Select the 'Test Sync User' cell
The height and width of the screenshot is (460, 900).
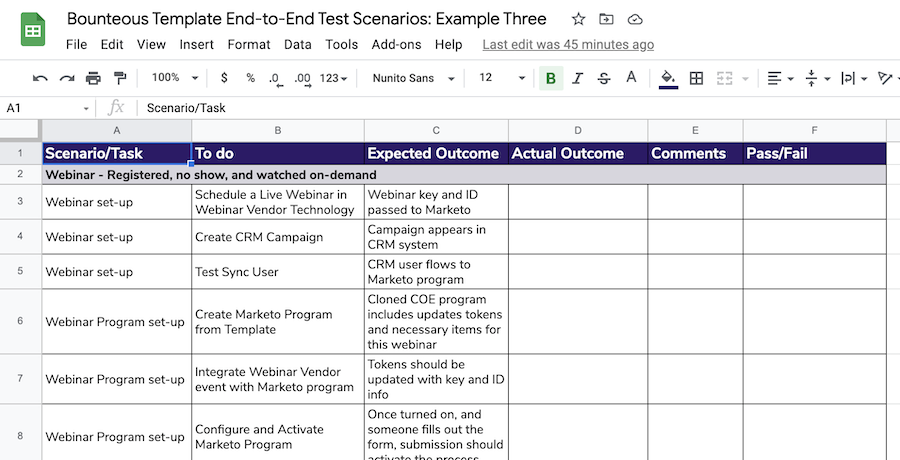tap(278, 272)
